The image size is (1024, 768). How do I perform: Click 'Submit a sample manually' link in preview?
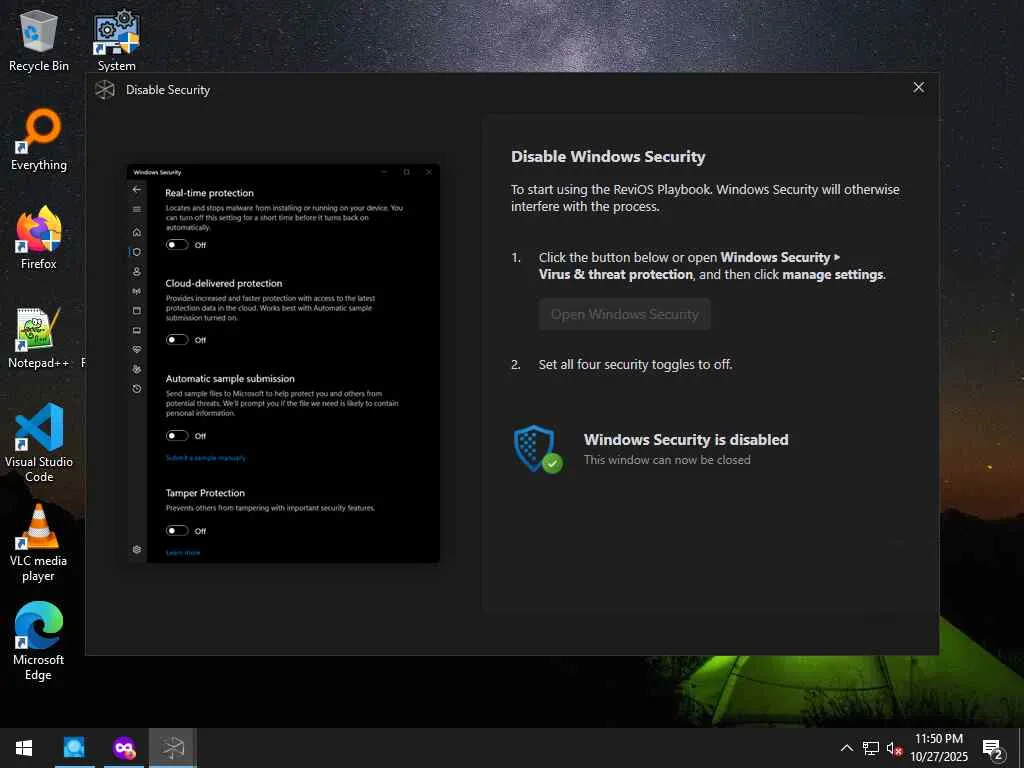tap(206, 458)
